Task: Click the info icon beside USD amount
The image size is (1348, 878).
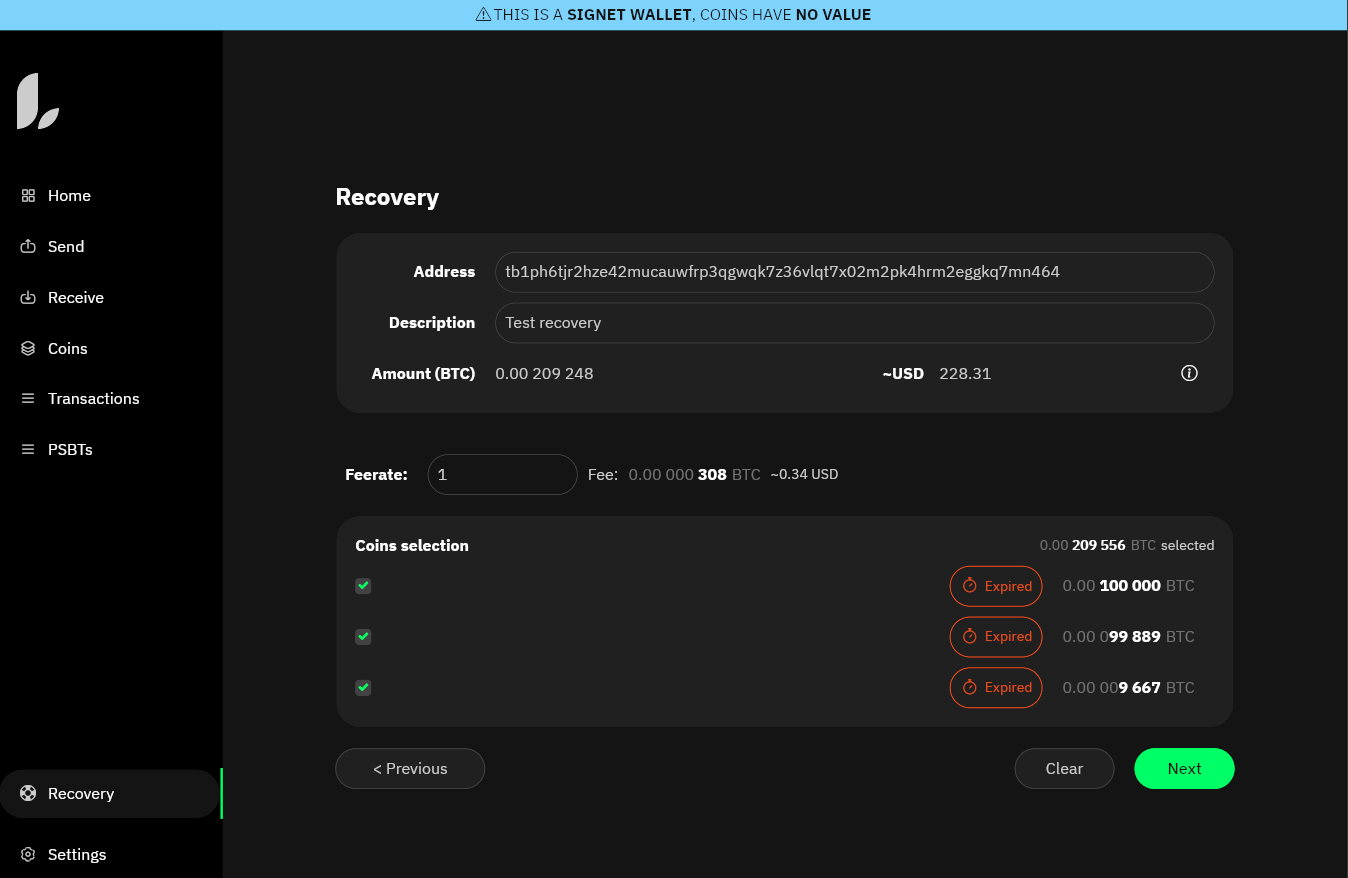Action: tap(1189, 374)
